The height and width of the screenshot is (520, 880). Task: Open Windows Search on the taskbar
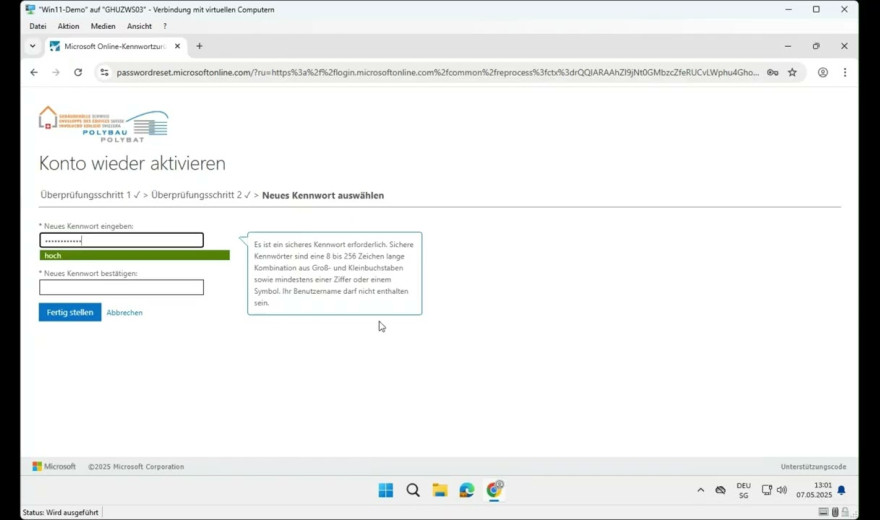pos(413,490)
